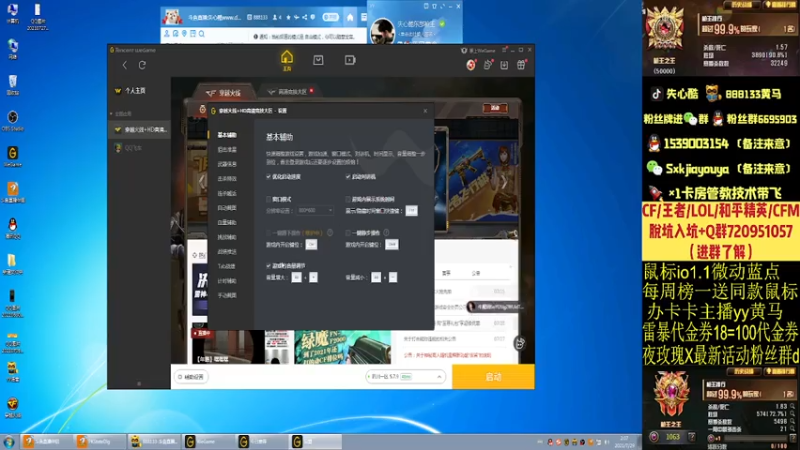Image resolution: width=800 pixels, height=450 pixels.
Task: Toggle the game volume adjustment checkbox
Action: [268, 266]
